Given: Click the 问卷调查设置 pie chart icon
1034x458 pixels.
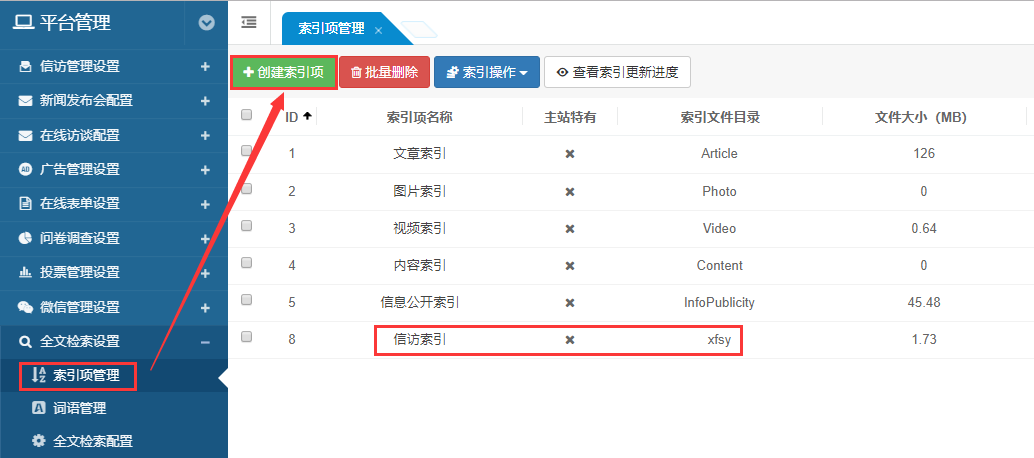Looking at the screenshot, I should (x=26, y=238).
